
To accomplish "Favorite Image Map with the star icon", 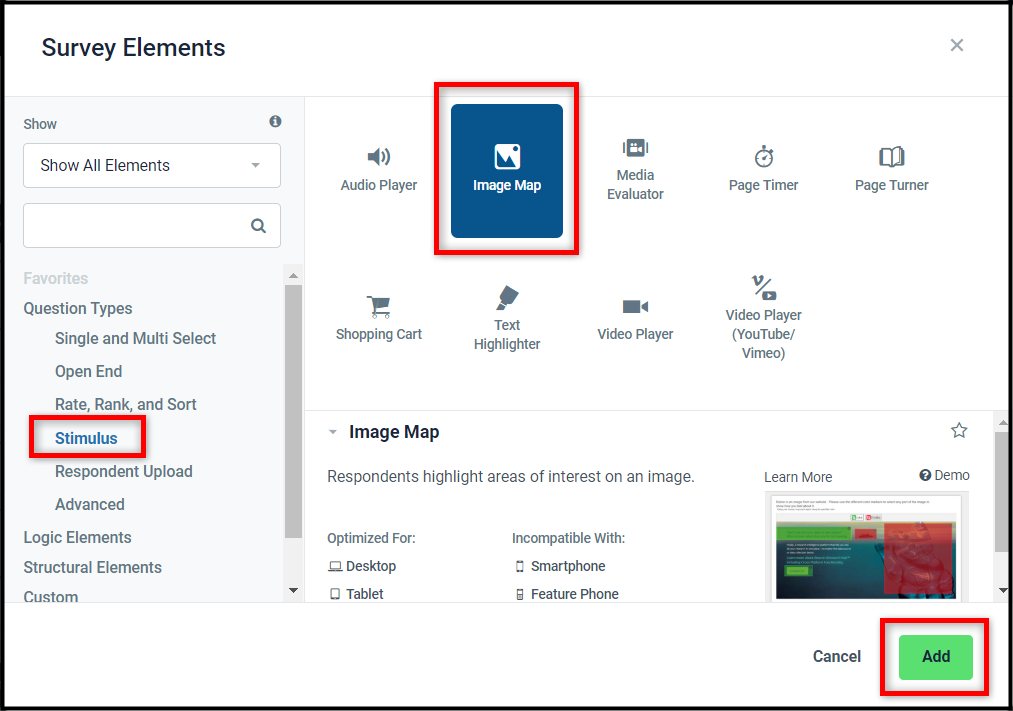I will click(959, 430).
